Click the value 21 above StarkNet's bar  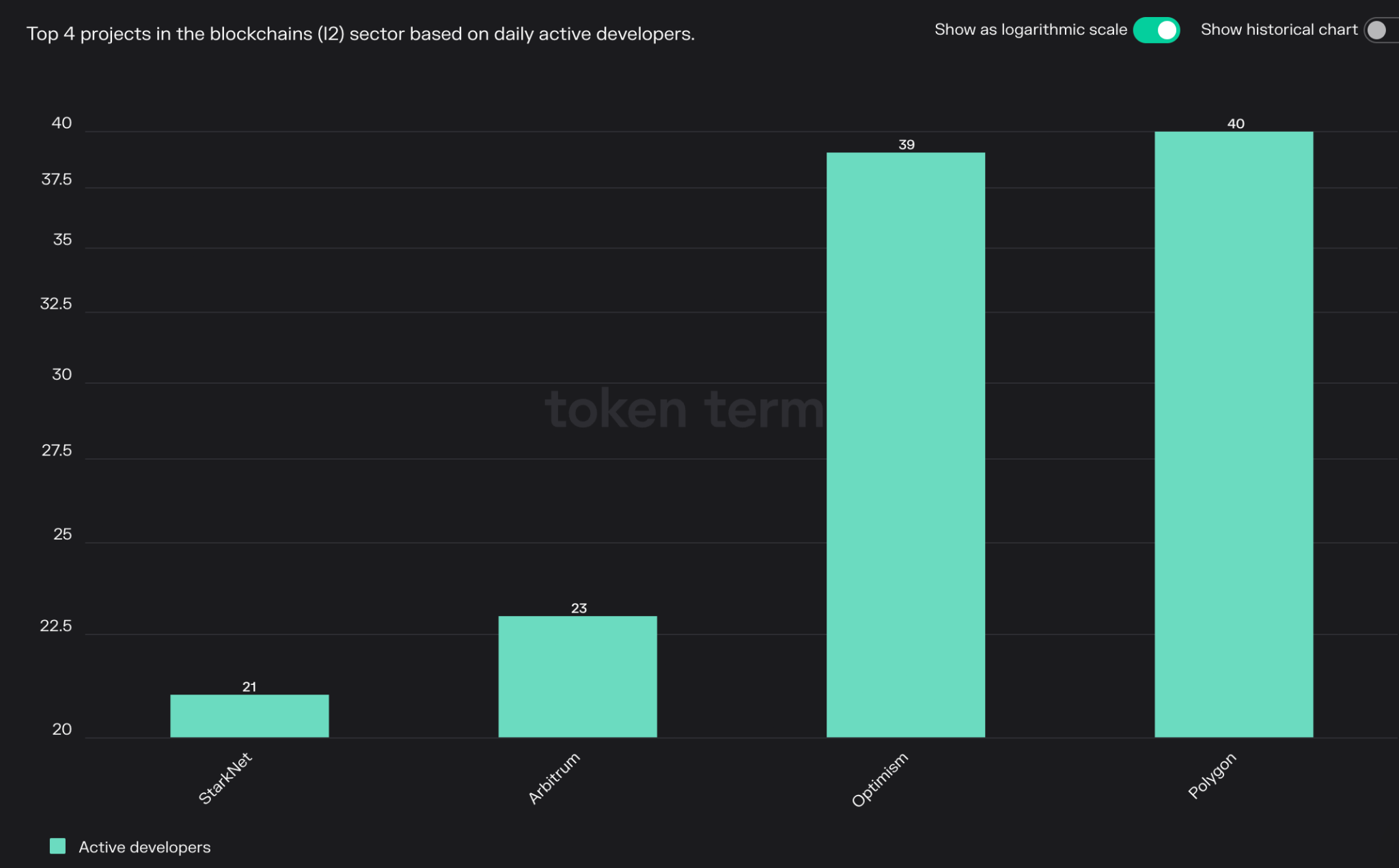250,687
